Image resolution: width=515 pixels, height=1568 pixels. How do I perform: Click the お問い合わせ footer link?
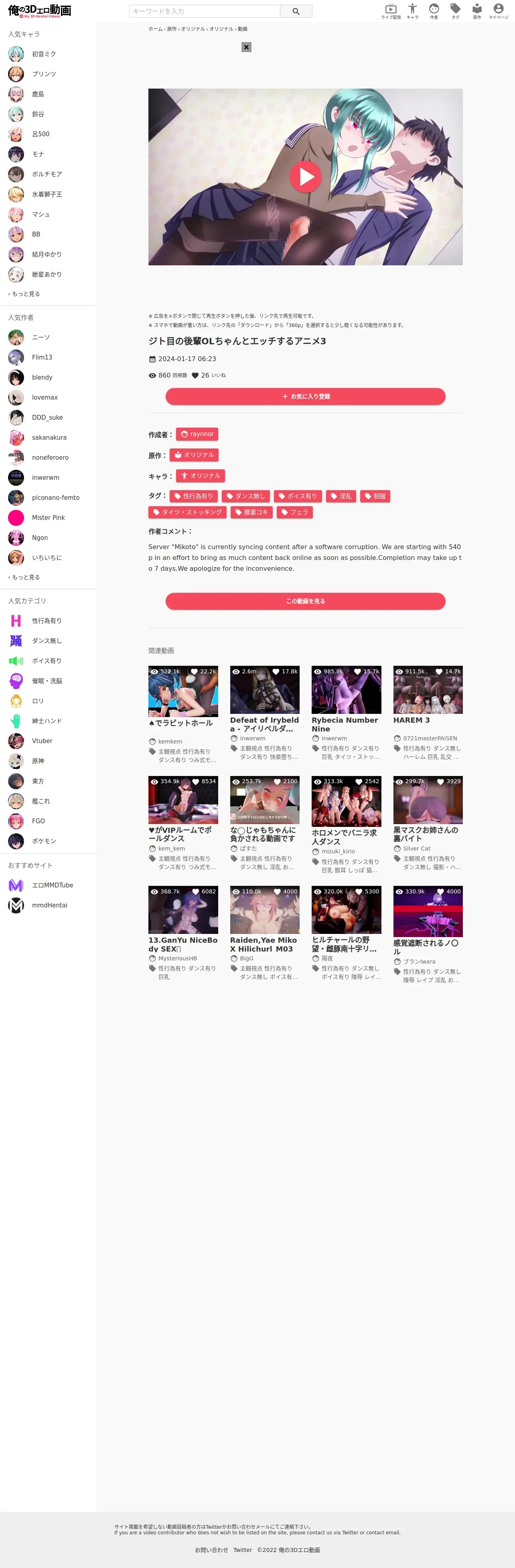[211, 1550]
